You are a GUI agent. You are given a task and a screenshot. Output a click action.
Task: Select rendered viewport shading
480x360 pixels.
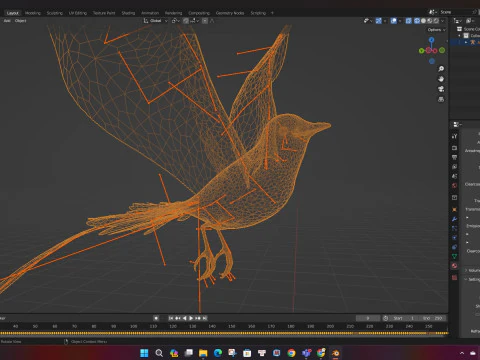tap(436, 21)
